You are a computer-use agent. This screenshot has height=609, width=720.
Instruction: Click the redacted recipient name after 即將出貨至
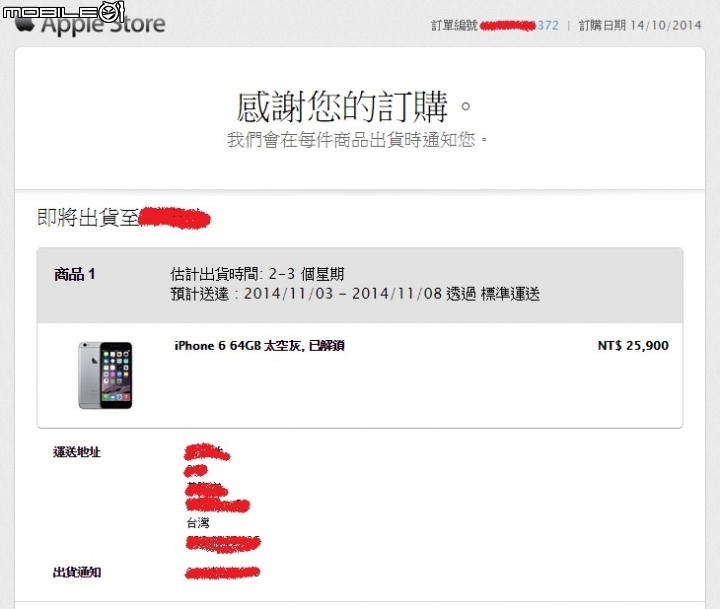(x=174, y=218)
